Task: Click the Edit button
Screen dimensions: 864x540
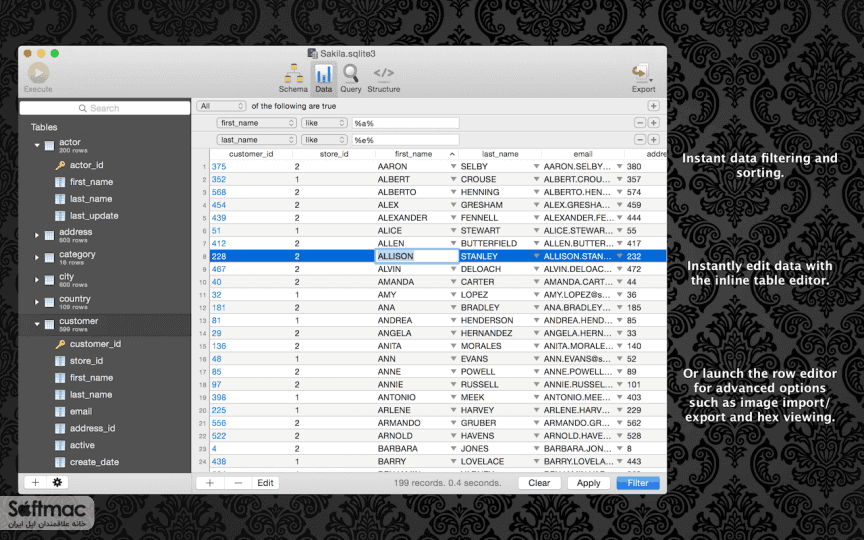Action: pos(266,483)
